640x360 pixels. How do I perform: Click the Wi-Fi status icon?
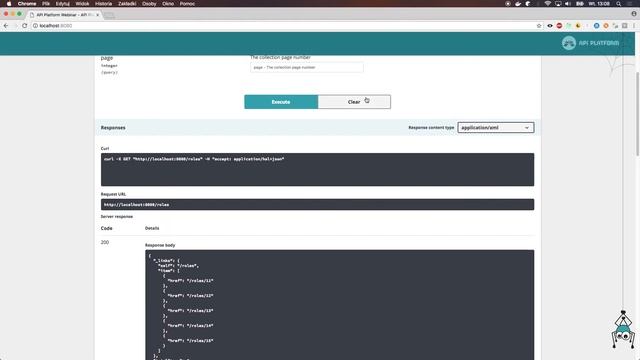click(548, 4)
